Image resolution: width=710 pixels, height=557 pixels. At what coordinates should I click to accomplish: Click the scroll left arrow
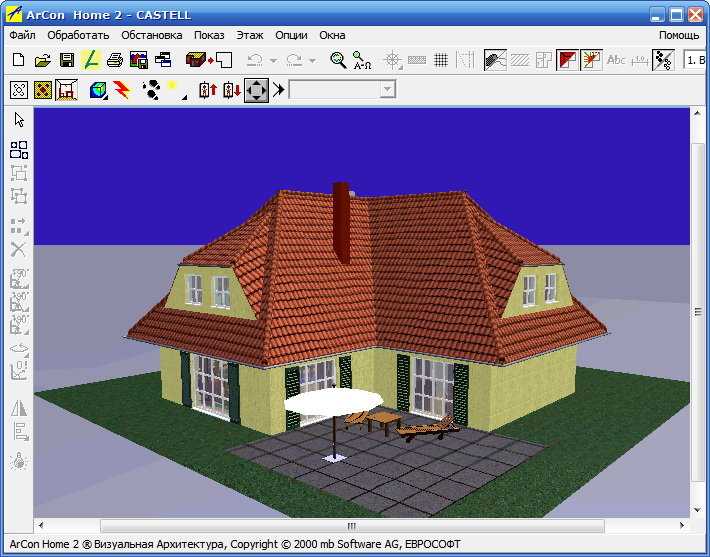point(41,525)
